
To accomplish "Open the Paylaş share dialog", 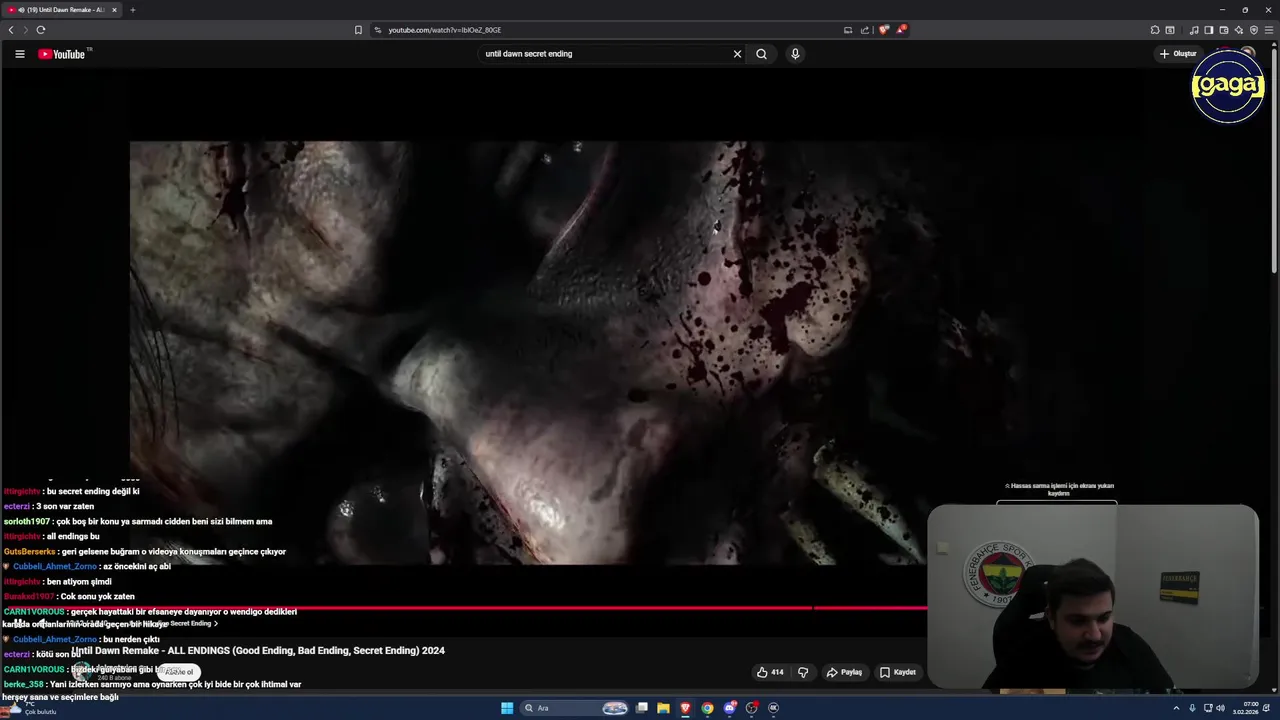I will pos(844,672).
